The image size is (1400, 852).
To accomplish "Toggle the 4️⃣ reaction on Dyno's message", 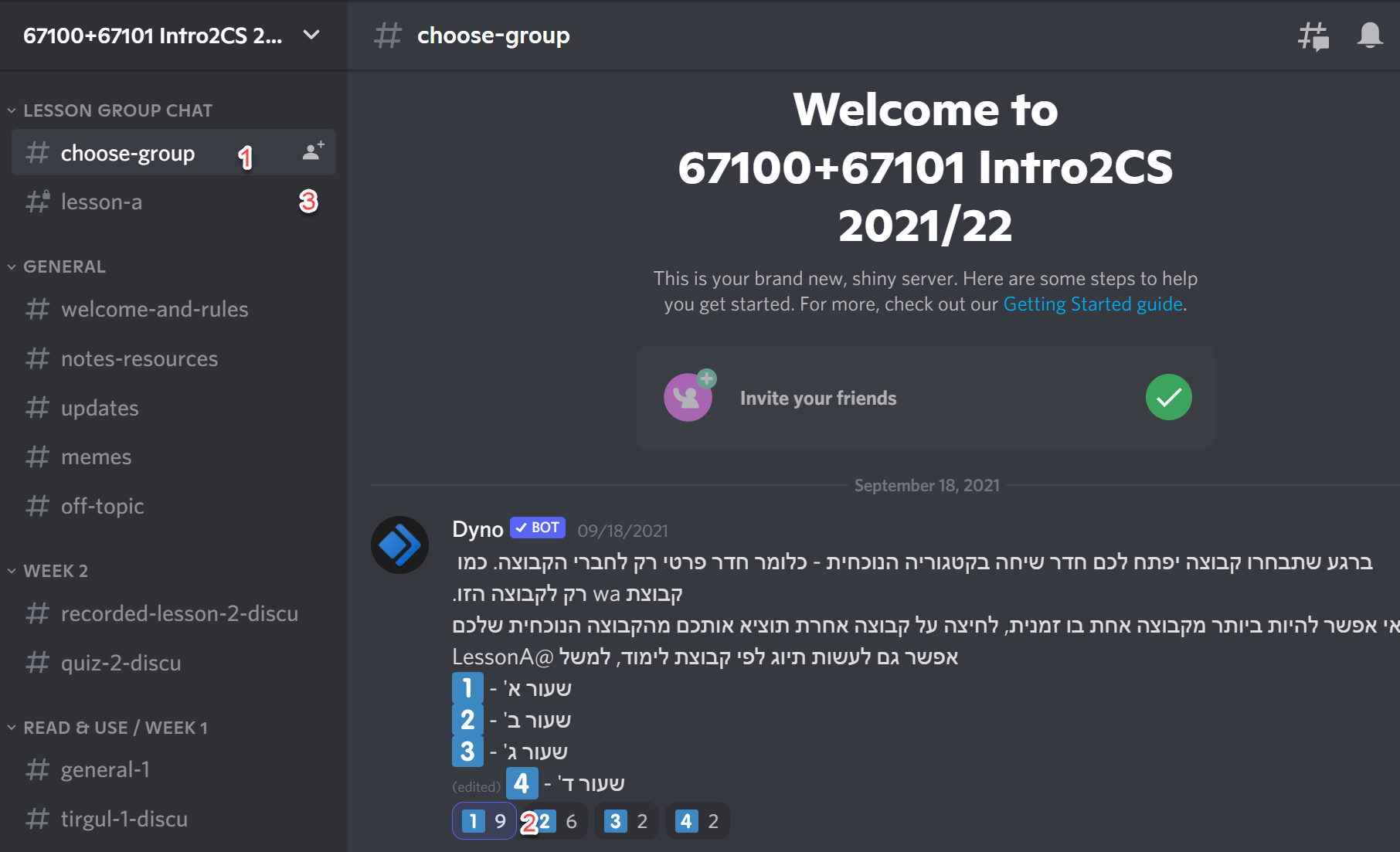I will pyautogui.click(x=697, y=821).
